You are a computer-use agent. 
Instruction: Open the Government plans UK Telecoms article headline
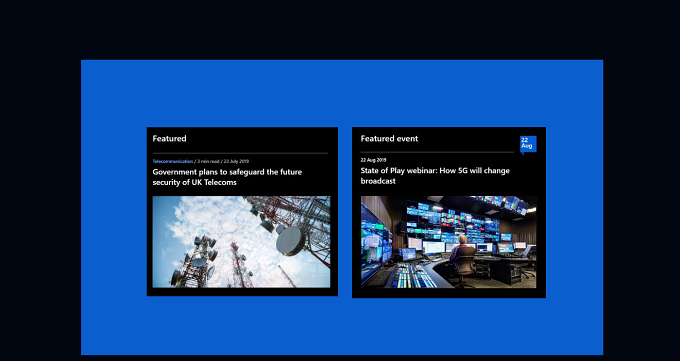[227, 177]
